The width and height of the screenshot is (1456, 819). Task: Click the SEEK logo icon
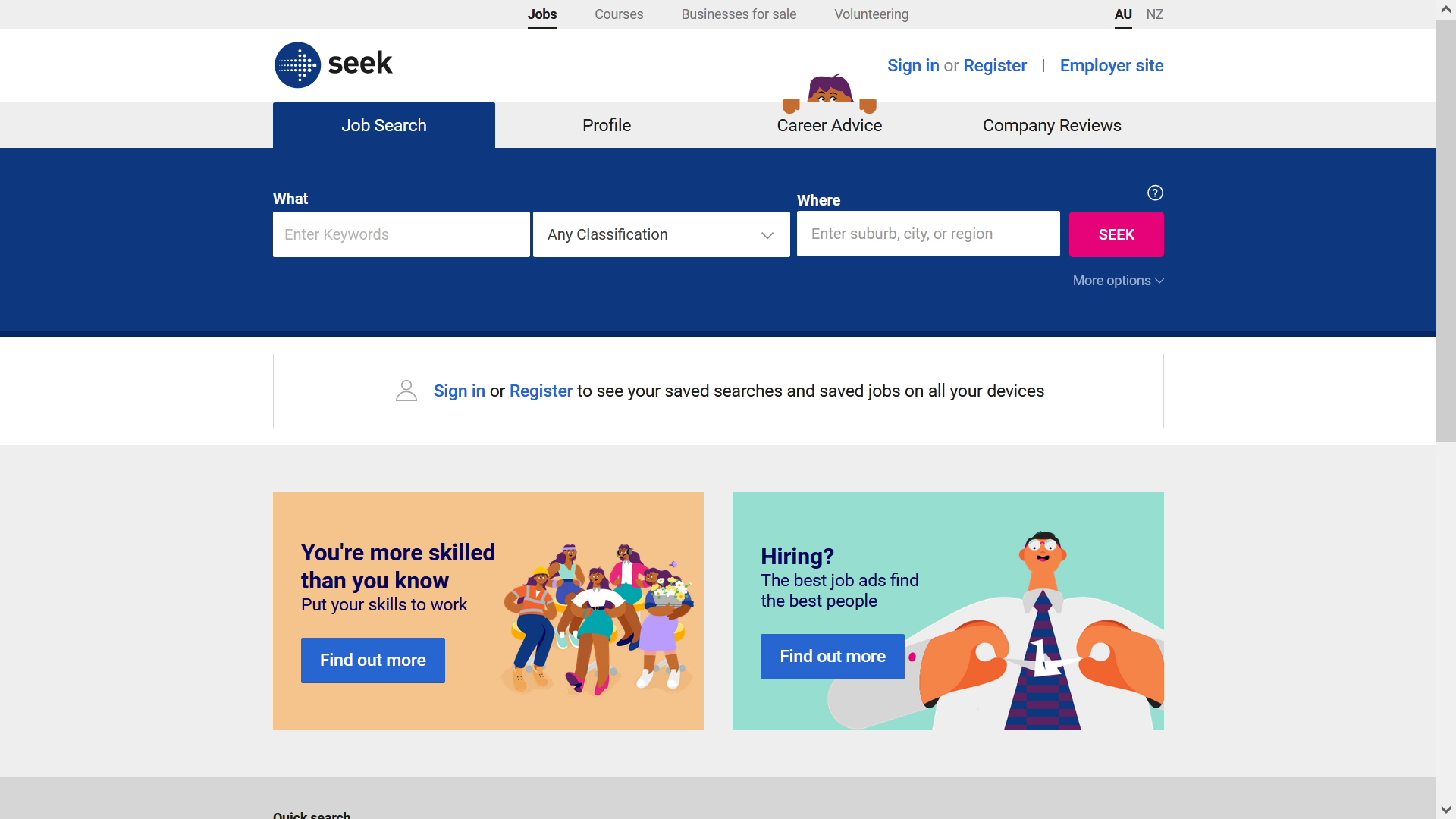coord(297,65)
